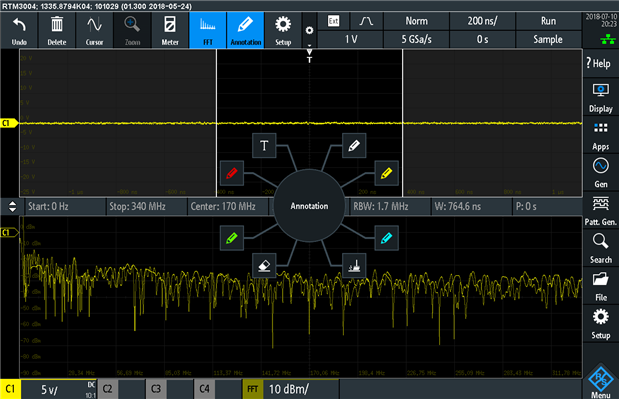Toggle the FFT analysis button
This screenshot has width=619, height=399.
tap(208, 30)
